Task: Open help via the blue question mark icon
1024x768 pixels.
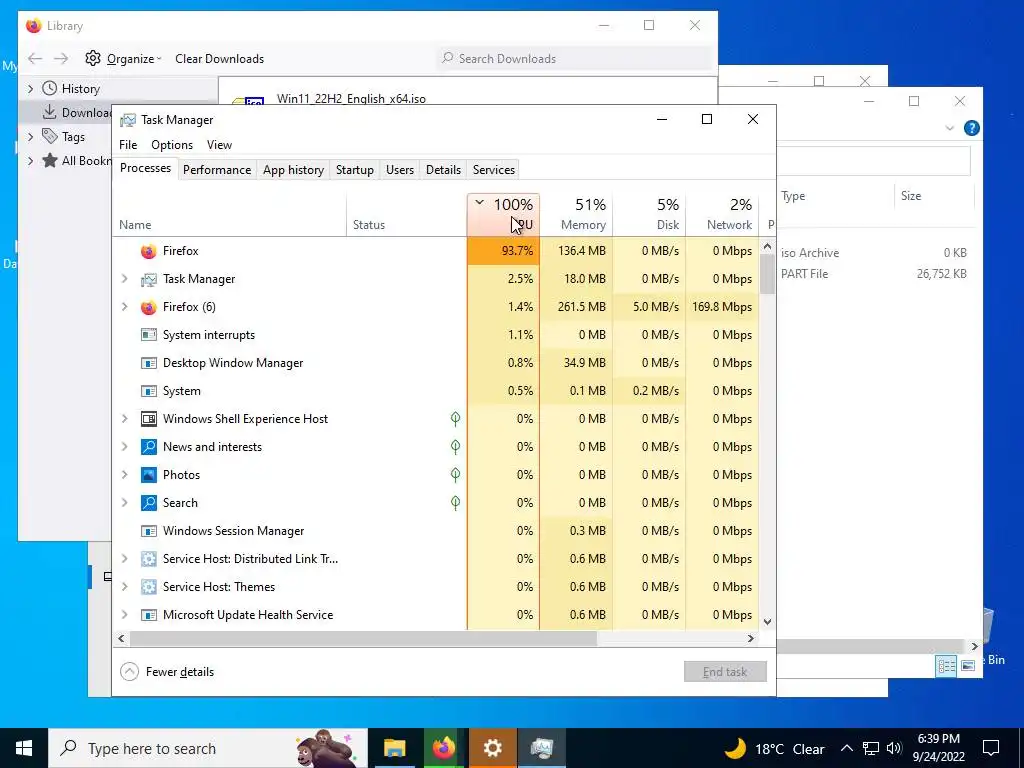Action: click(972, 128)
